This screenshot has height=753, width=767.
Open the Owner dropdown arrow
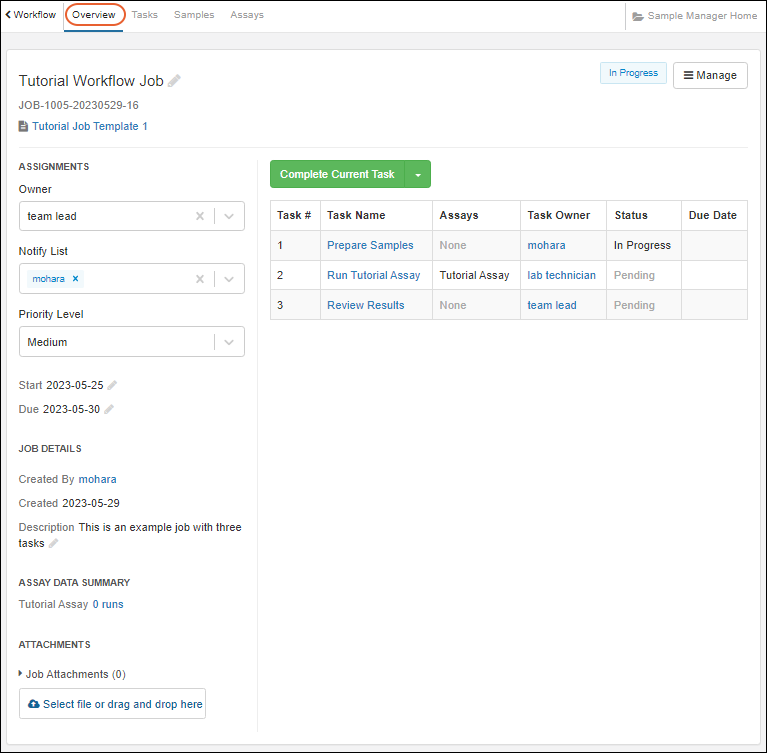[x=229, y=216]
